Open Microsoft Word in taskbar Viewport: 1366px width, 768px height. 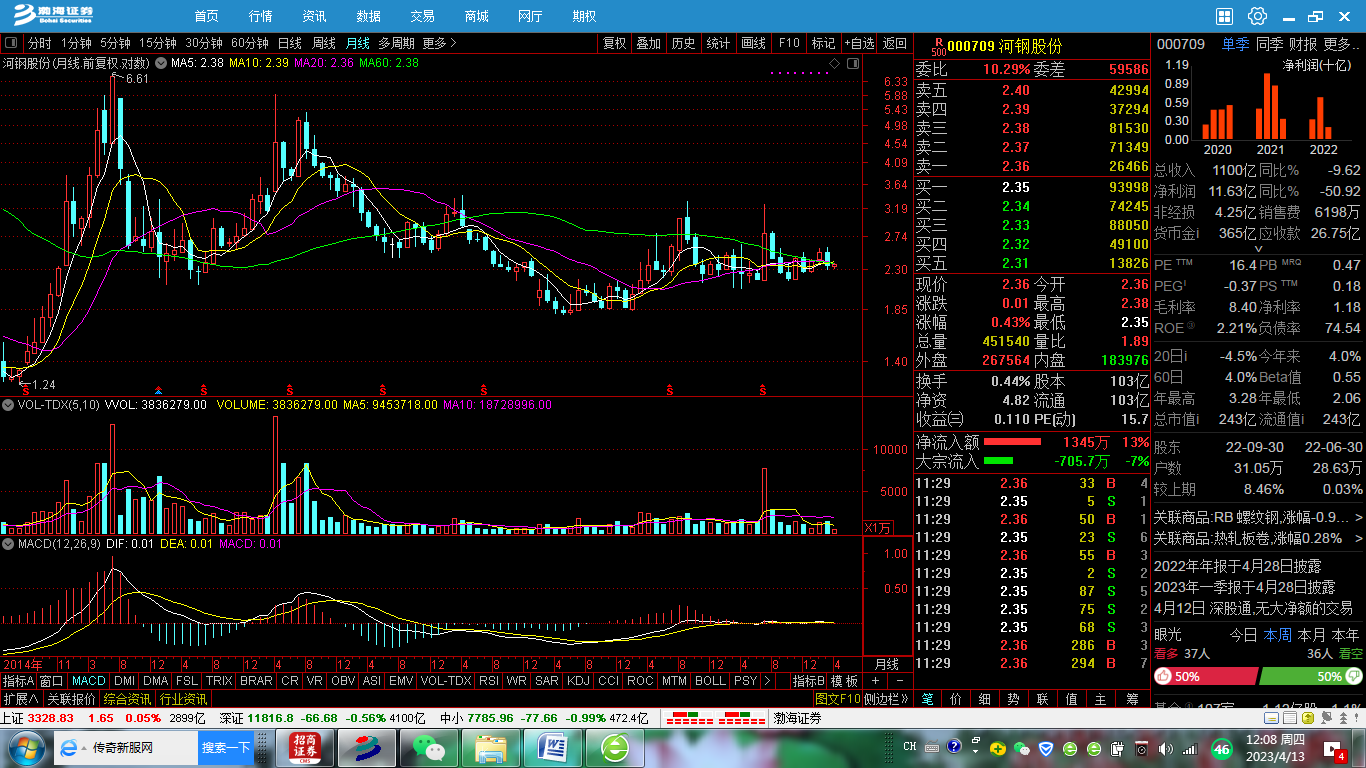click(x=553, y=747)
